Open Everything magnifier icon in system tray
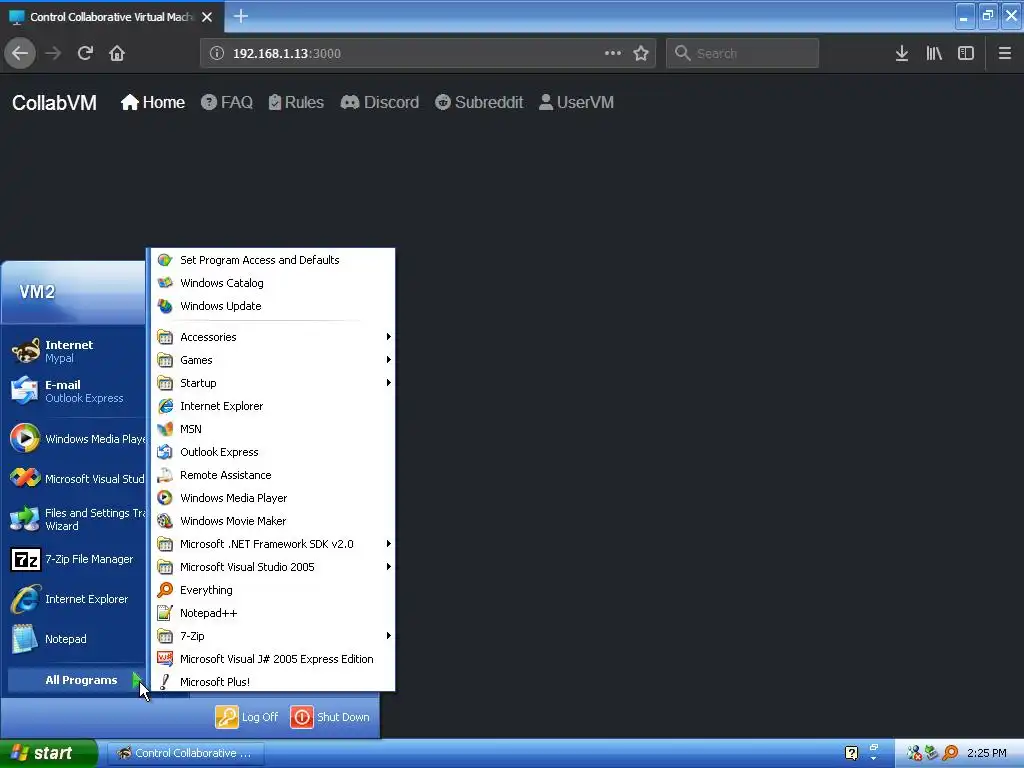Image resolution: width=1024 pixels, height=768 pixels. [x=950, y=753]
